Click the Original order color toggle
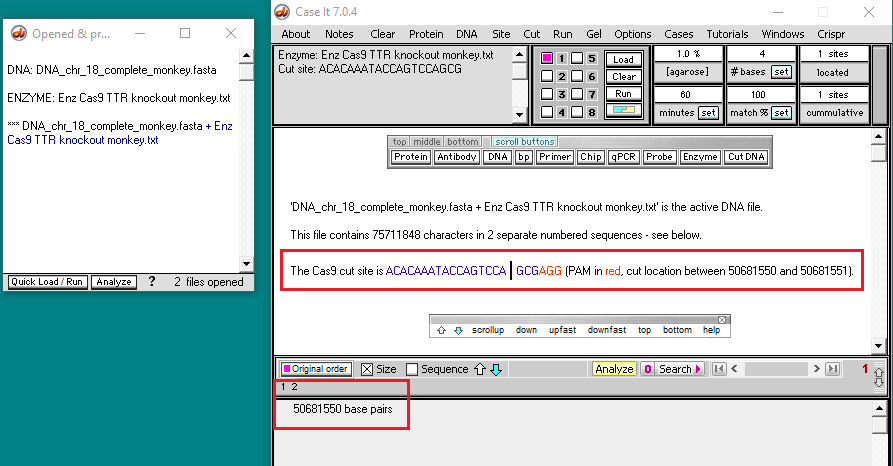Screen dimensions: 893x466 pyautogui.click(x=315, y=369)
